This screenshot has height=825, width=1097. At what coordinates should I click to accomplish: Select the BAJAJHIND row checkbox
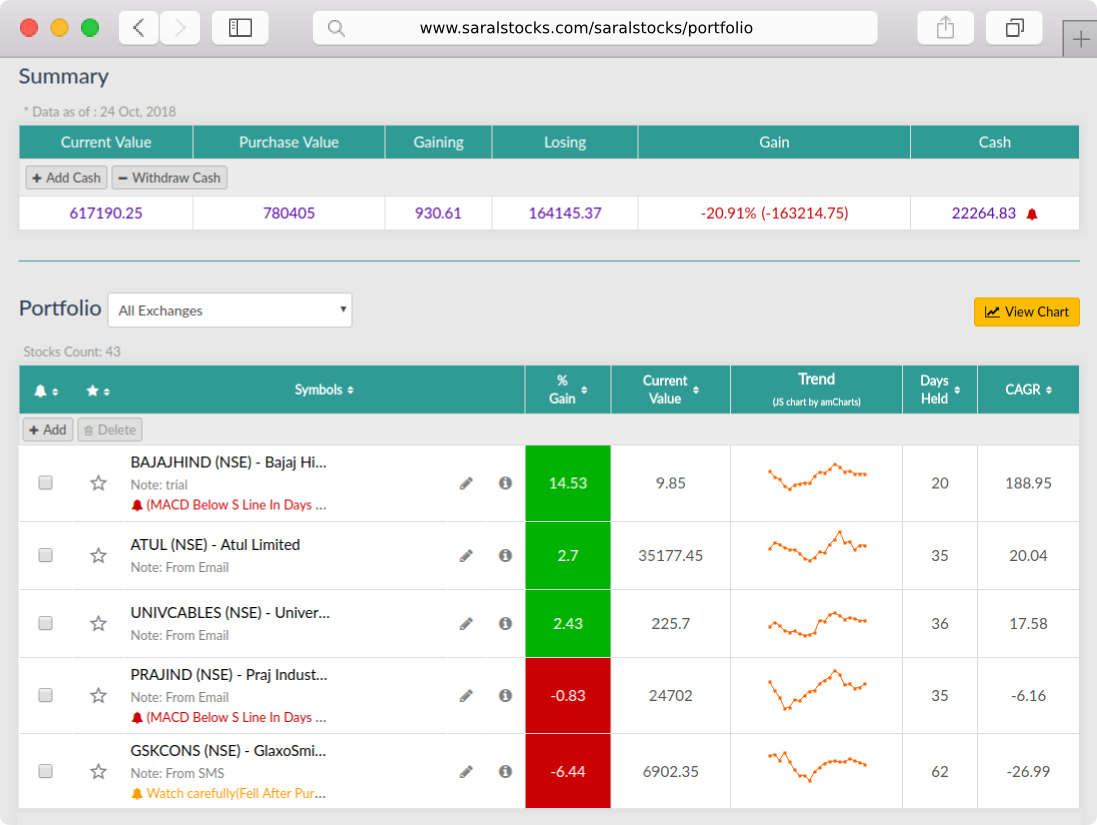[45, 483]
